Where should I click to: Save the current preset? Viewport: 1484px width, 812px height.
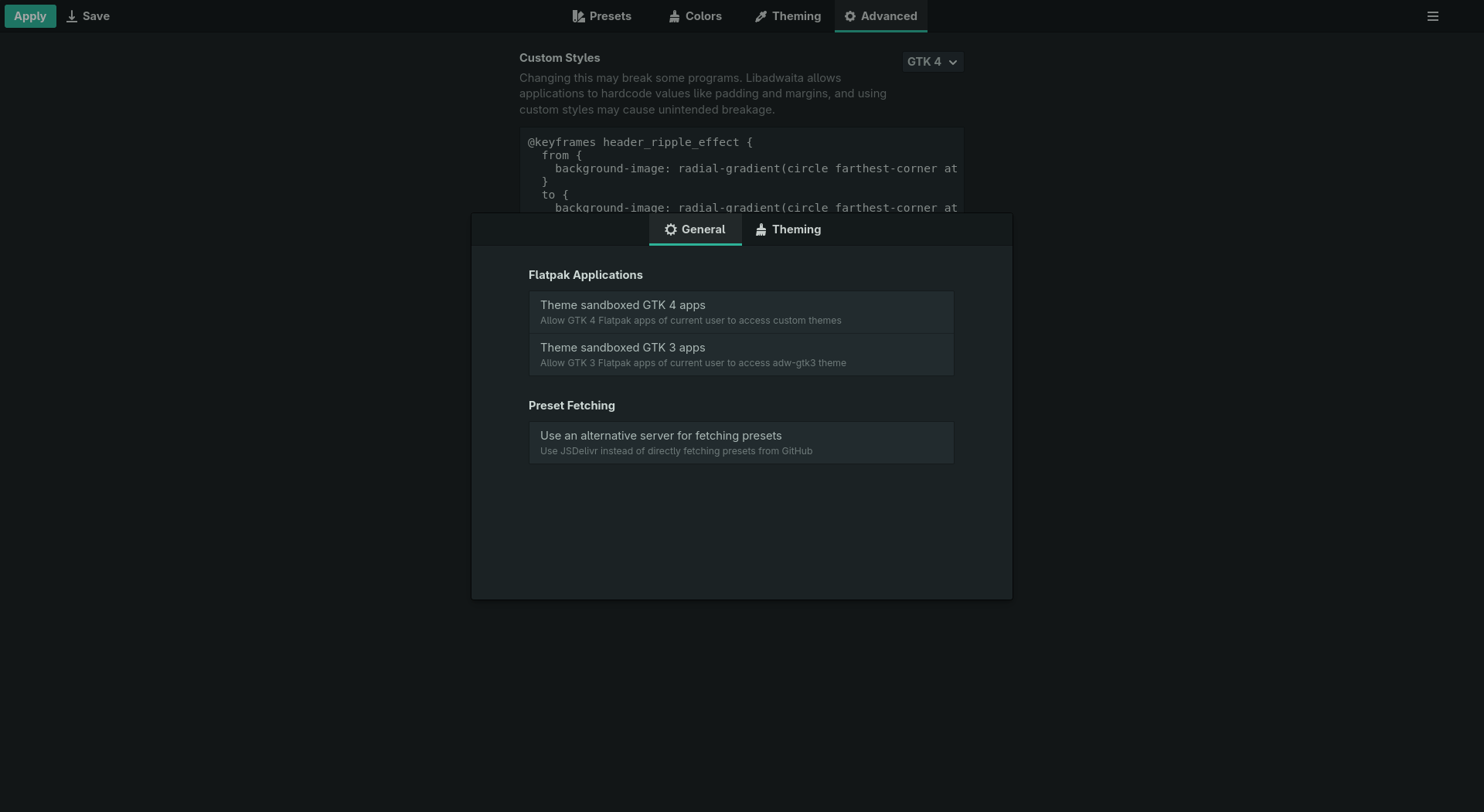pos(88,16)
